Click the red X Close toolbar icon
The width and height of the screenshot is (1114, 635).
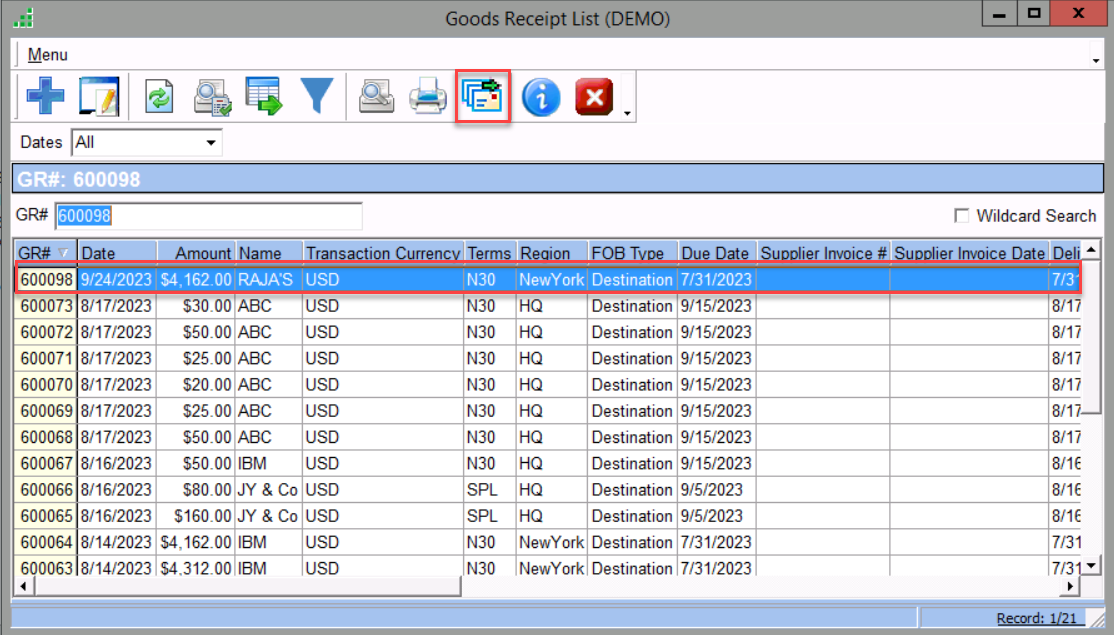click(x=594, y=98)
